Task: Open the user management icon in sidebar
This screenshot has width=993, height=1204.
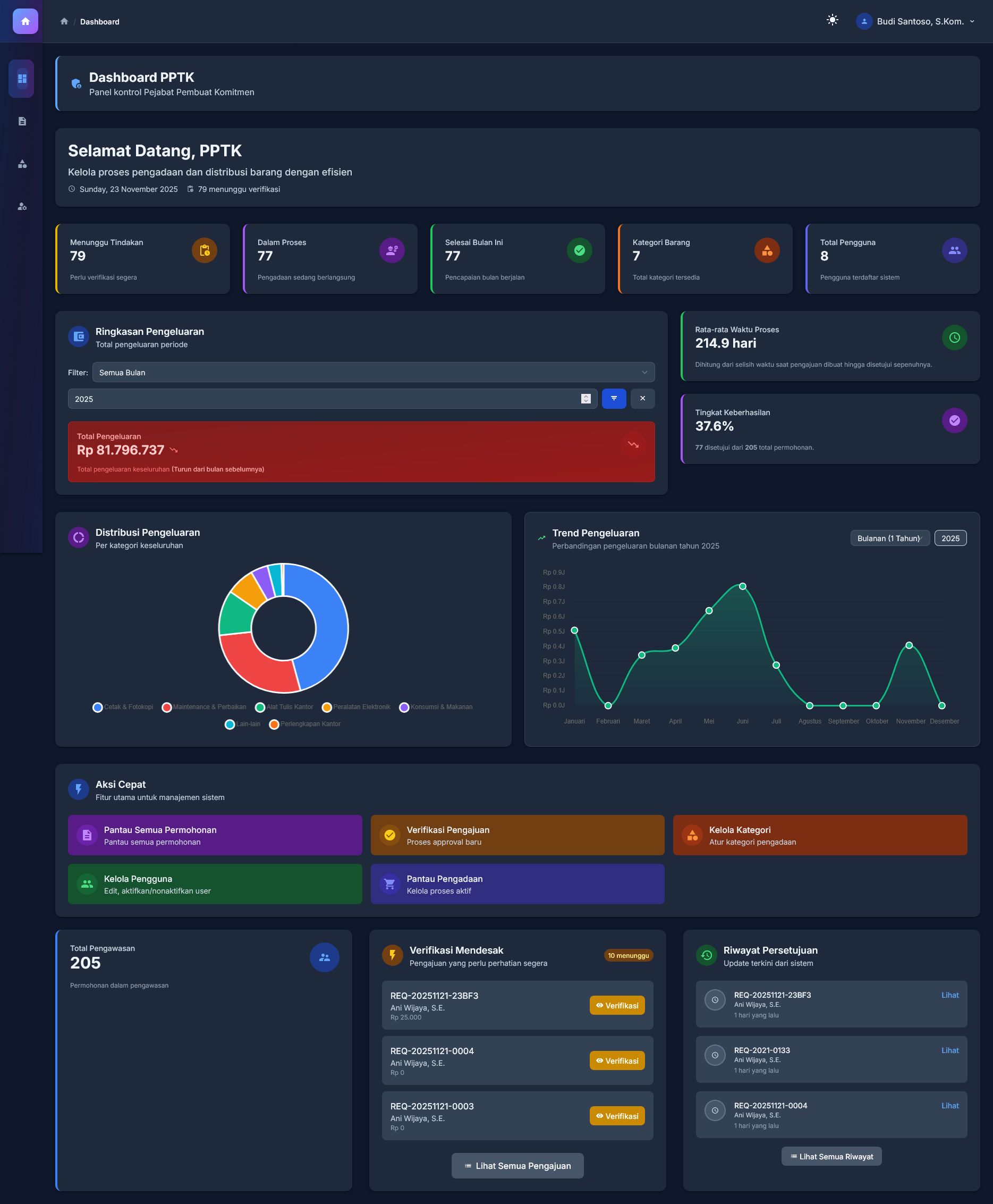Action: [x=22, y=207]
